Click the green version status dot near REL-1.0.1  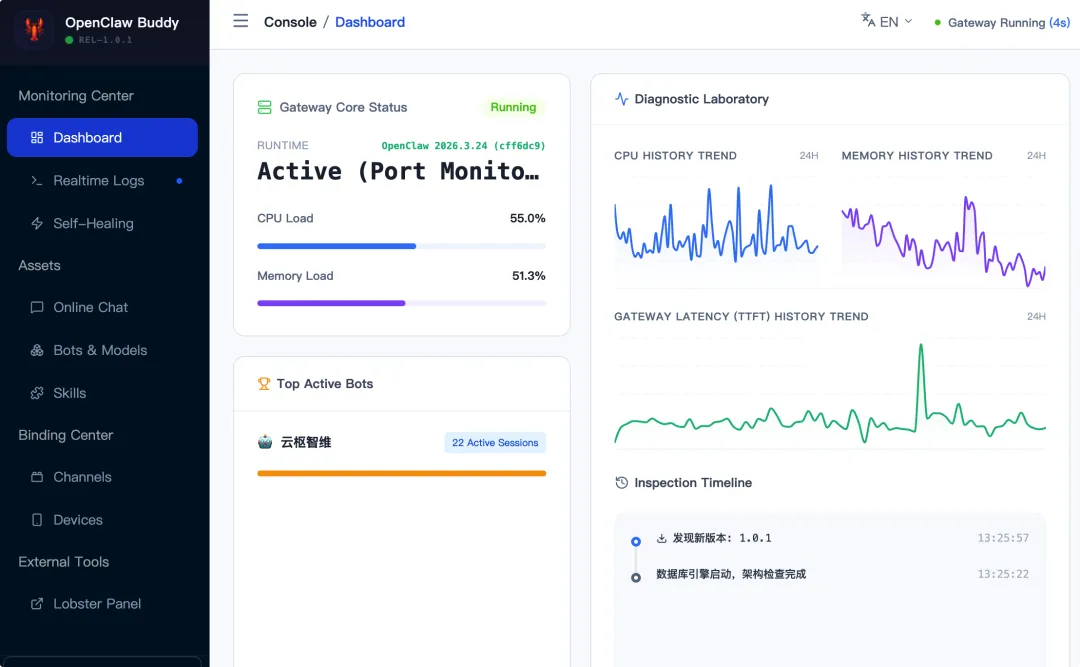click(69, 40)
